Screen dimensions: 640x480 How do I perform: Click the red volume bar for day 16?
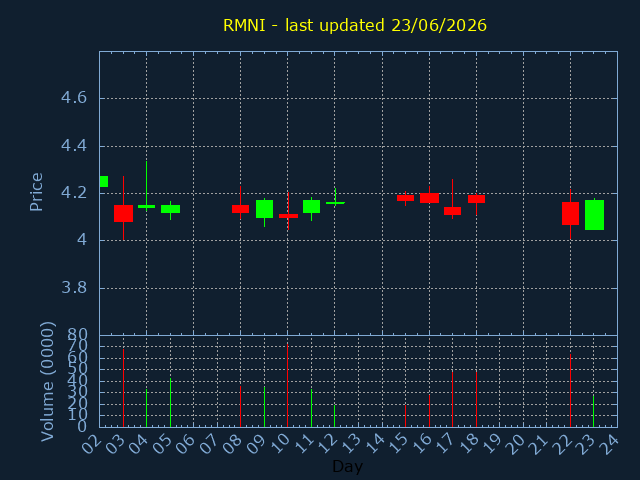[x=429, y=411]
